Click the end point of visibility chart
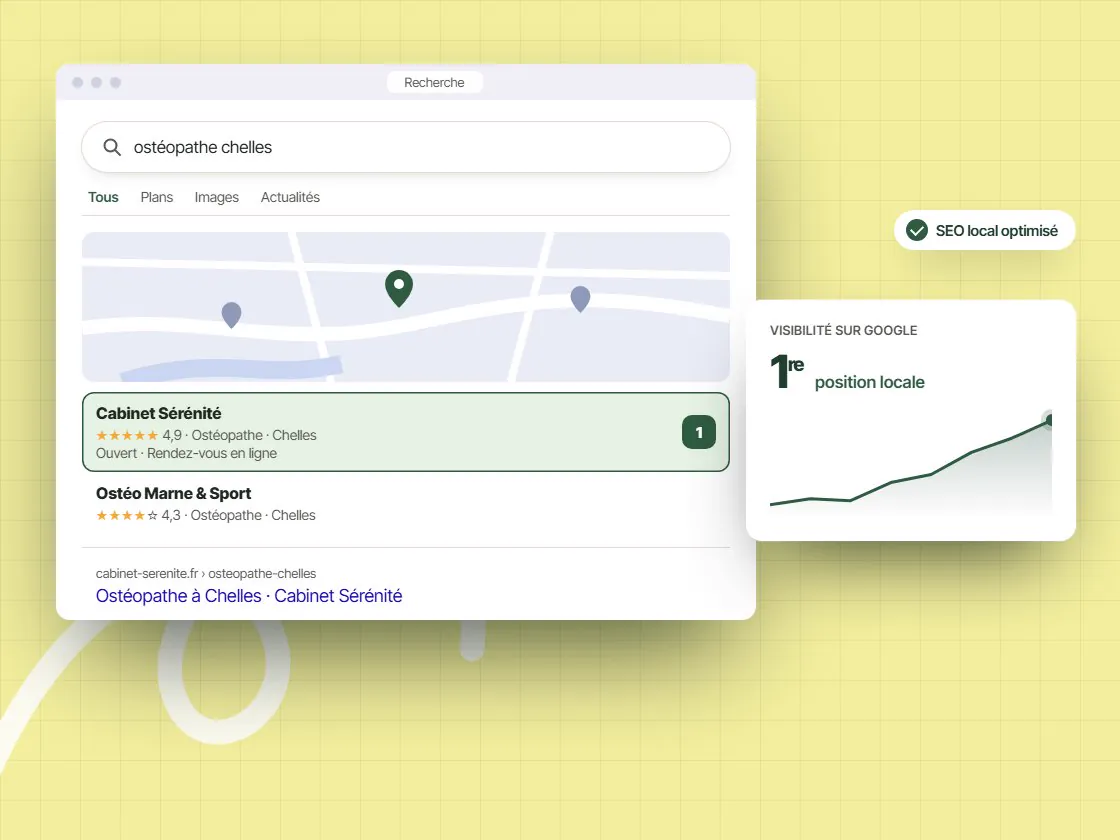1120x840 pixels. coord(1049,419)
